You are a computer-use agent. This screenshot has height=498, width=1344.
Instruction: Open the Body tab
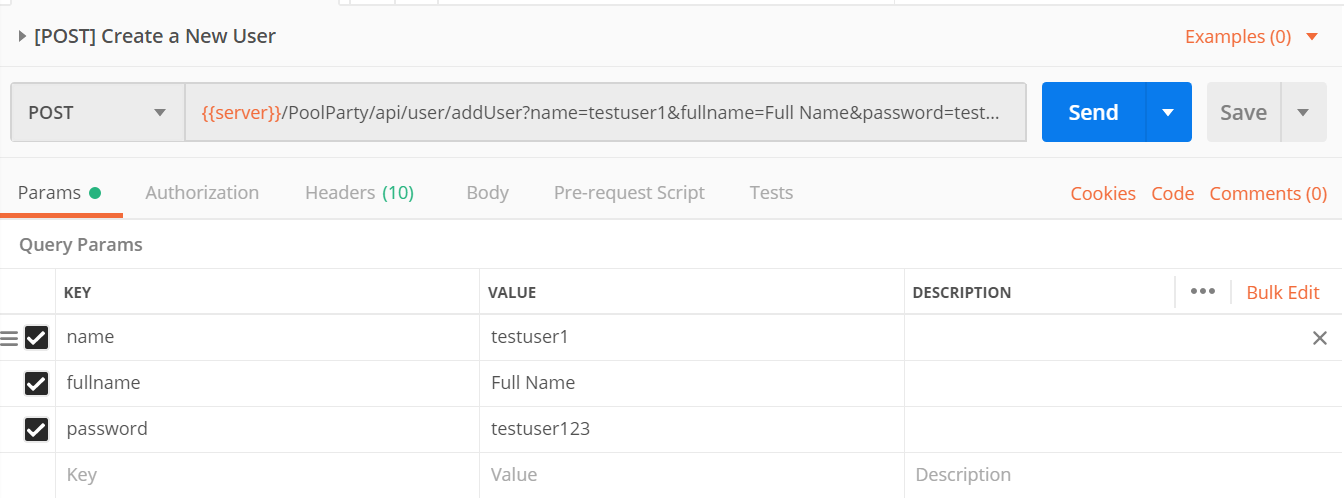[487, 193]
